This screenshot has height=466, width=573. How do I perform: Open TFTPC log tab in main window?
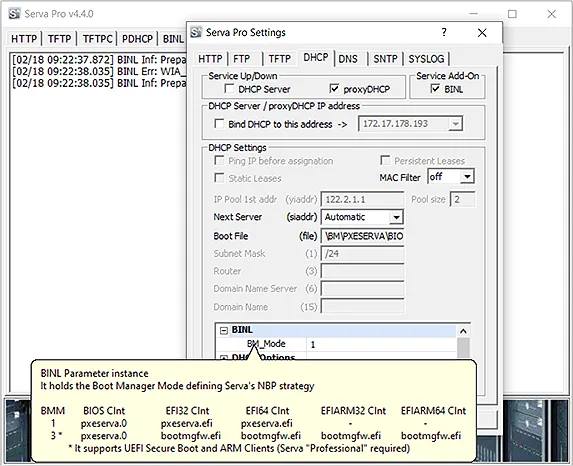coord(97,38)
